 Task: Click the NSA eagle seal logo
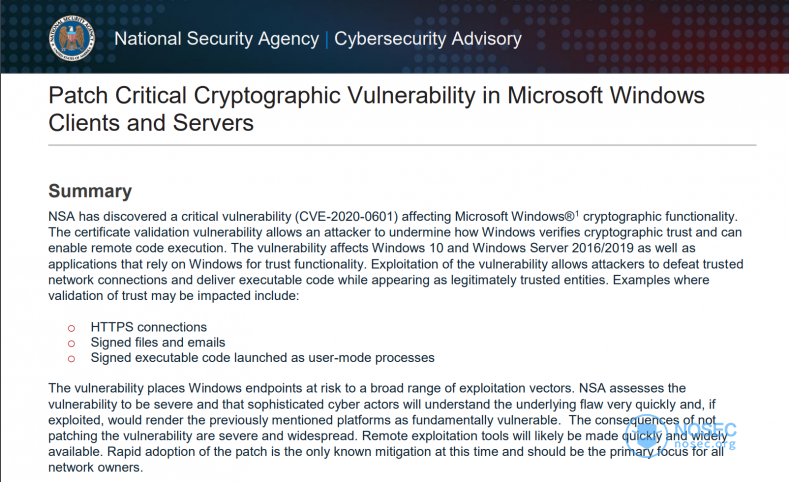click(x=71, y=38)
